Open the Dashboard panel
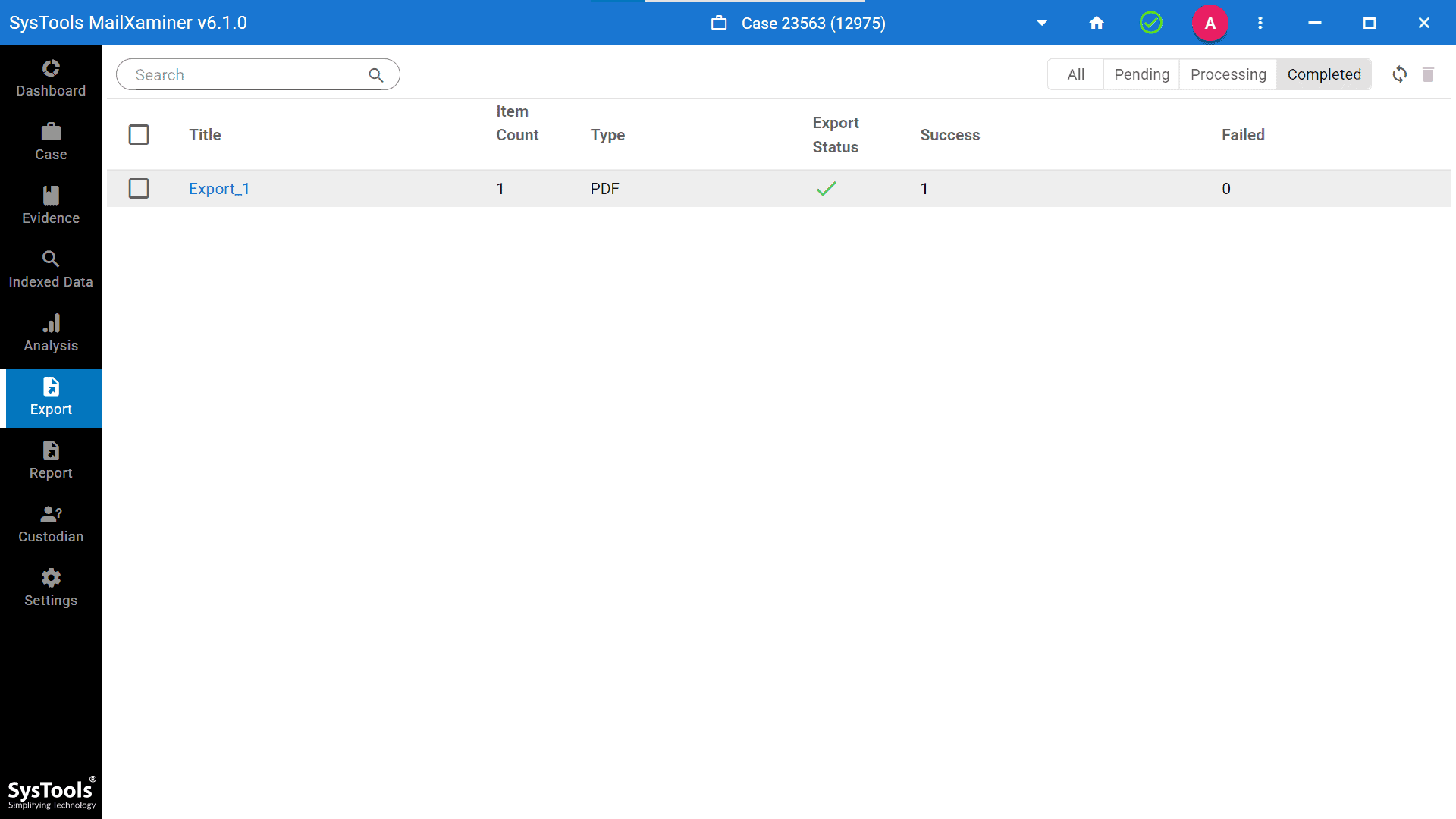This screenshot has height=819, width=1456. pyautogui.click(x=50, y=77)
